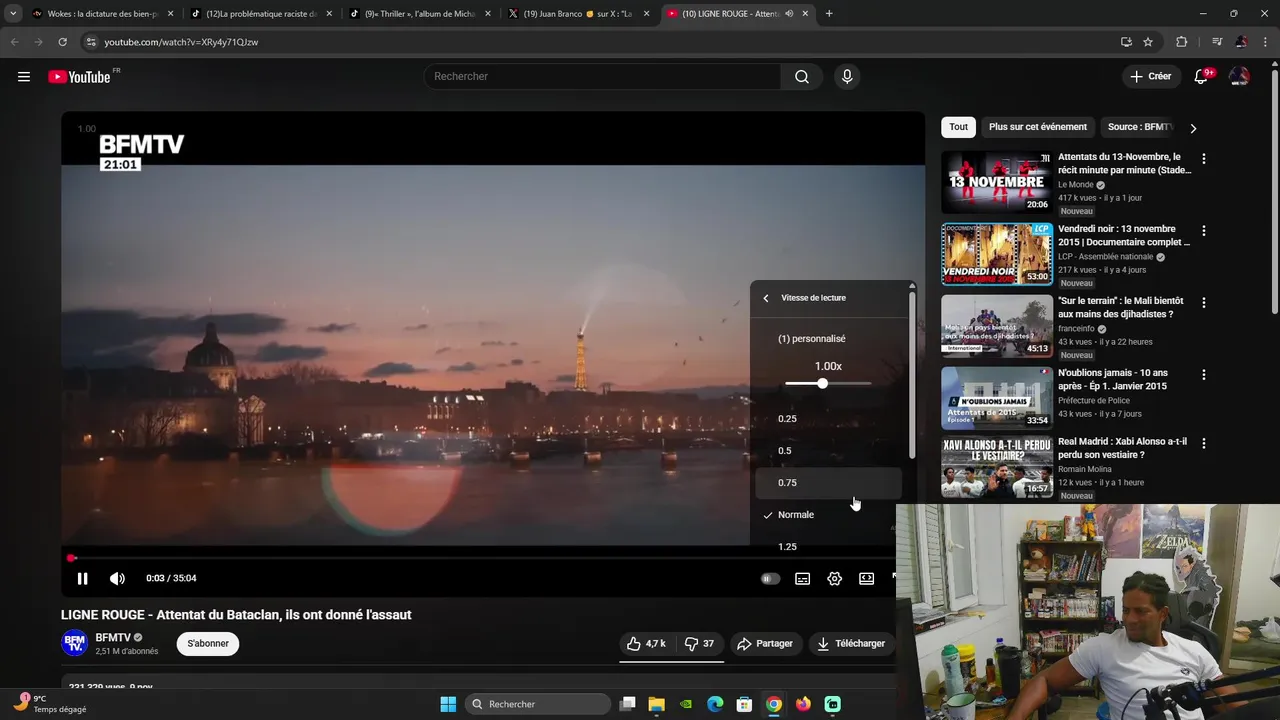The height and width of the screenshot is (720, 1280).
Task: Open the Créer button
Action: pyautogui.click(x=1150, y=77)
